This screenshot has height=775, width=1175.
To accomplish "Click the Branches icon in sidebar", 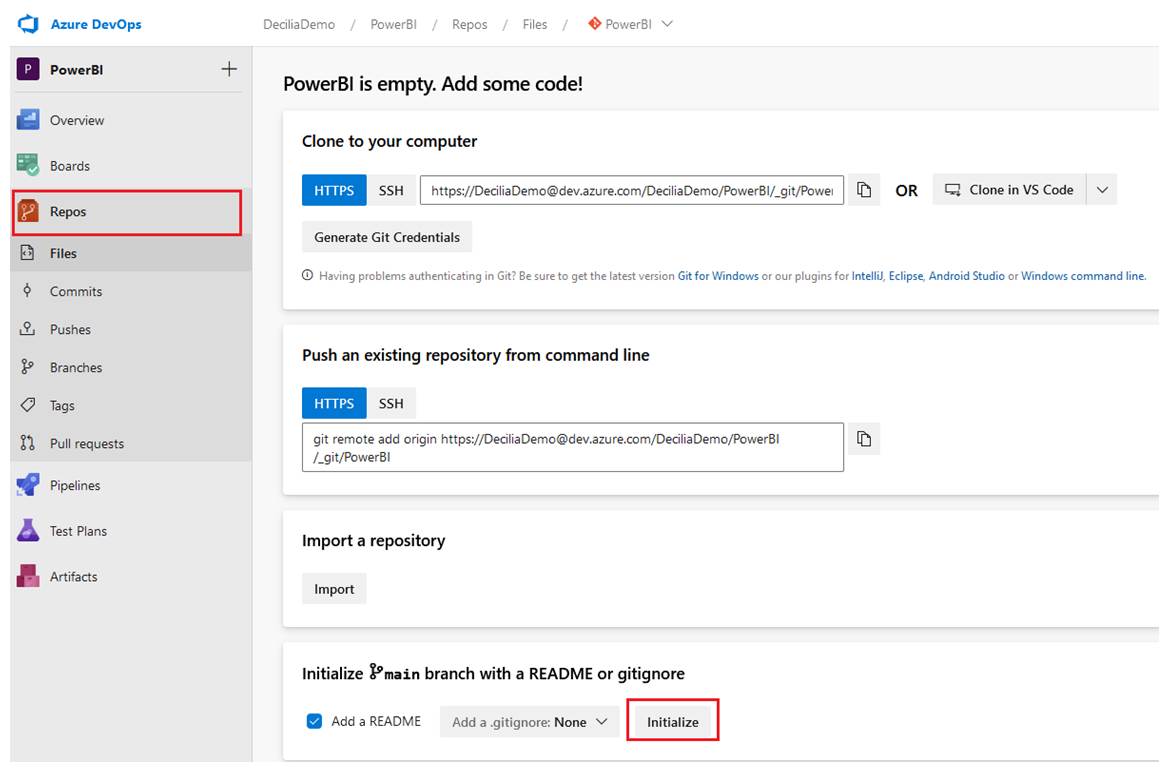I will pyautogui.click(x=28, y=367).
